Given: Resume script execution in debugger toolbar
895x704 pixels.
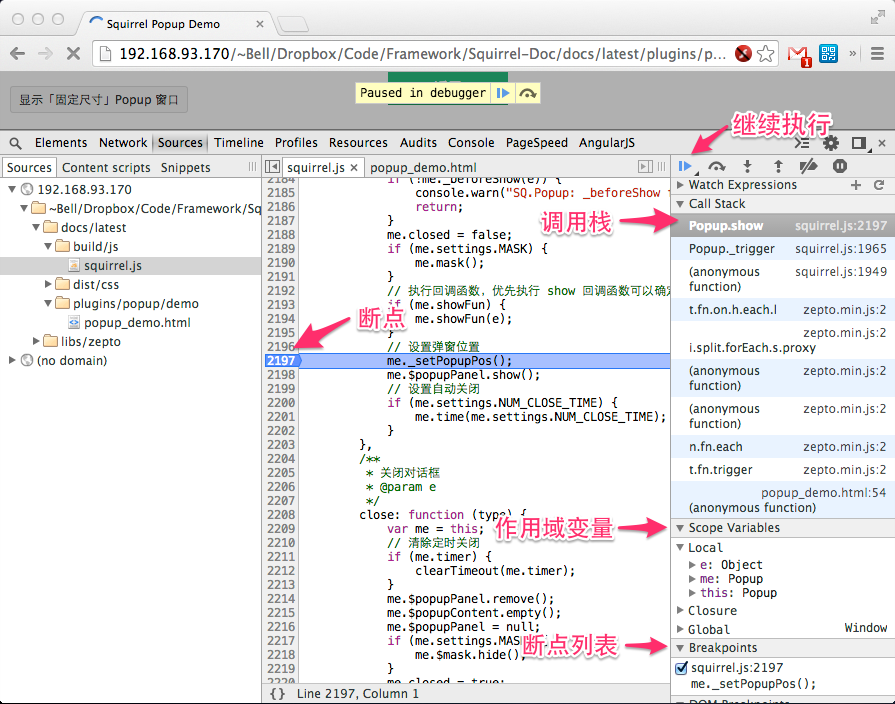Looking at the screenshot, I should click(685, 166).
